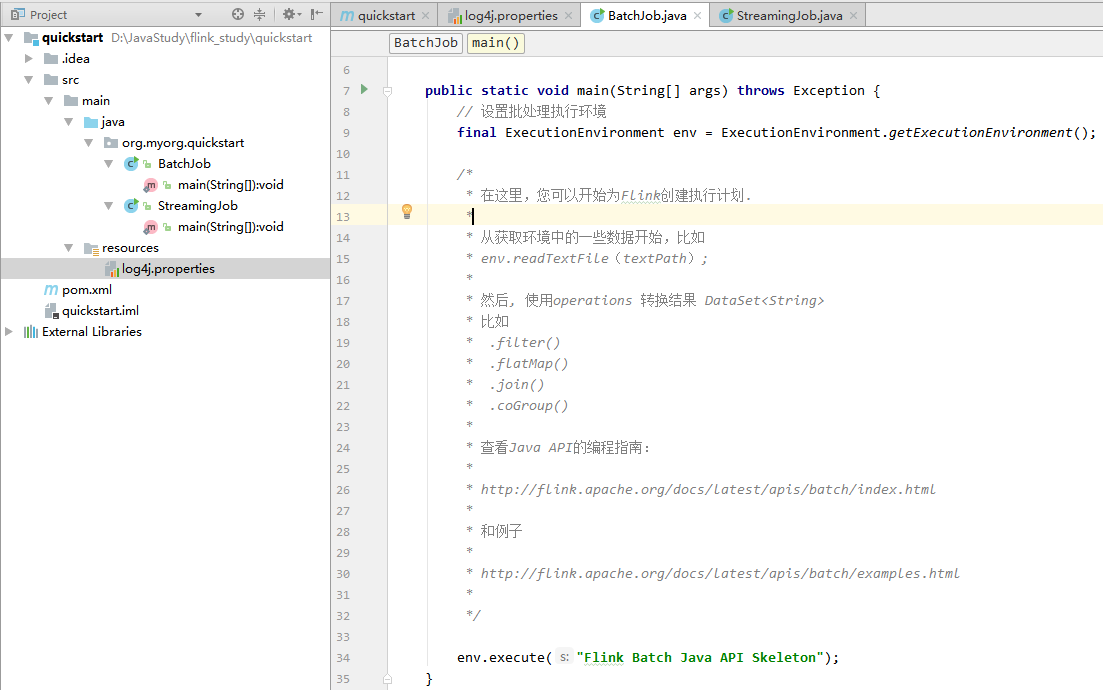Collapse the External Libraries node
This screenshot has width=1103, height=690.
click(8, 331)
